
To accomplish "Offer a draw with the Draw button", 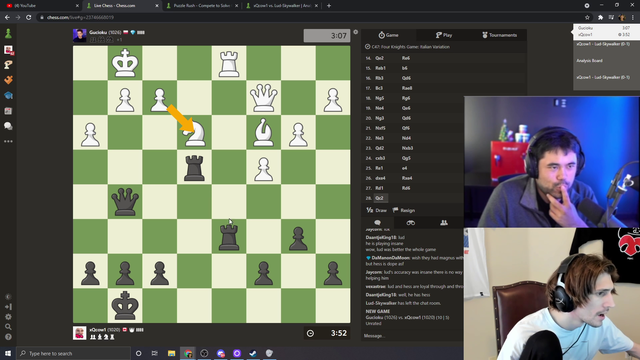I will click(377, 210).
